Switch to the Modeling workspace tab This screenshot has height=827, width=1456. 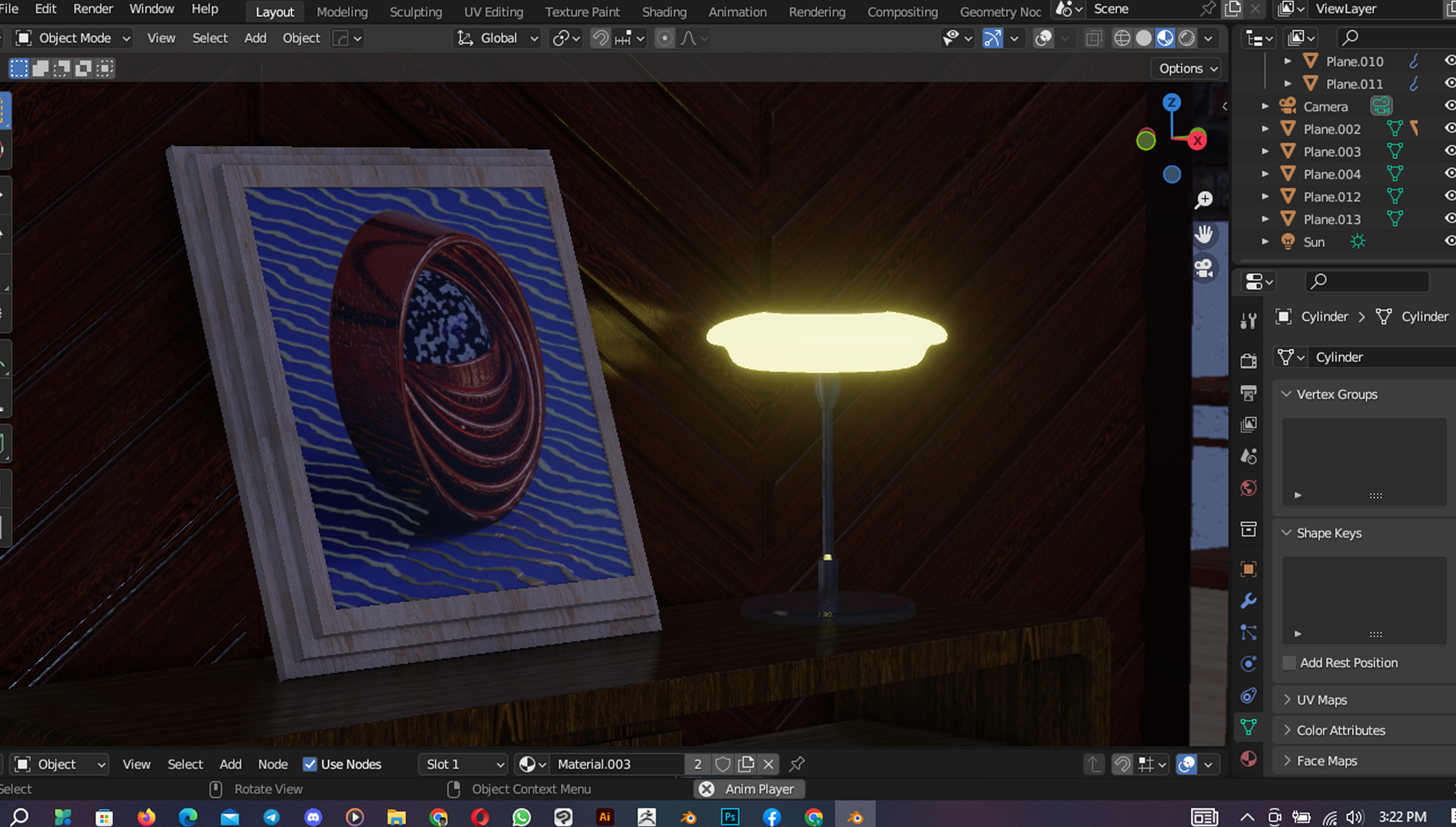(342, 12)
